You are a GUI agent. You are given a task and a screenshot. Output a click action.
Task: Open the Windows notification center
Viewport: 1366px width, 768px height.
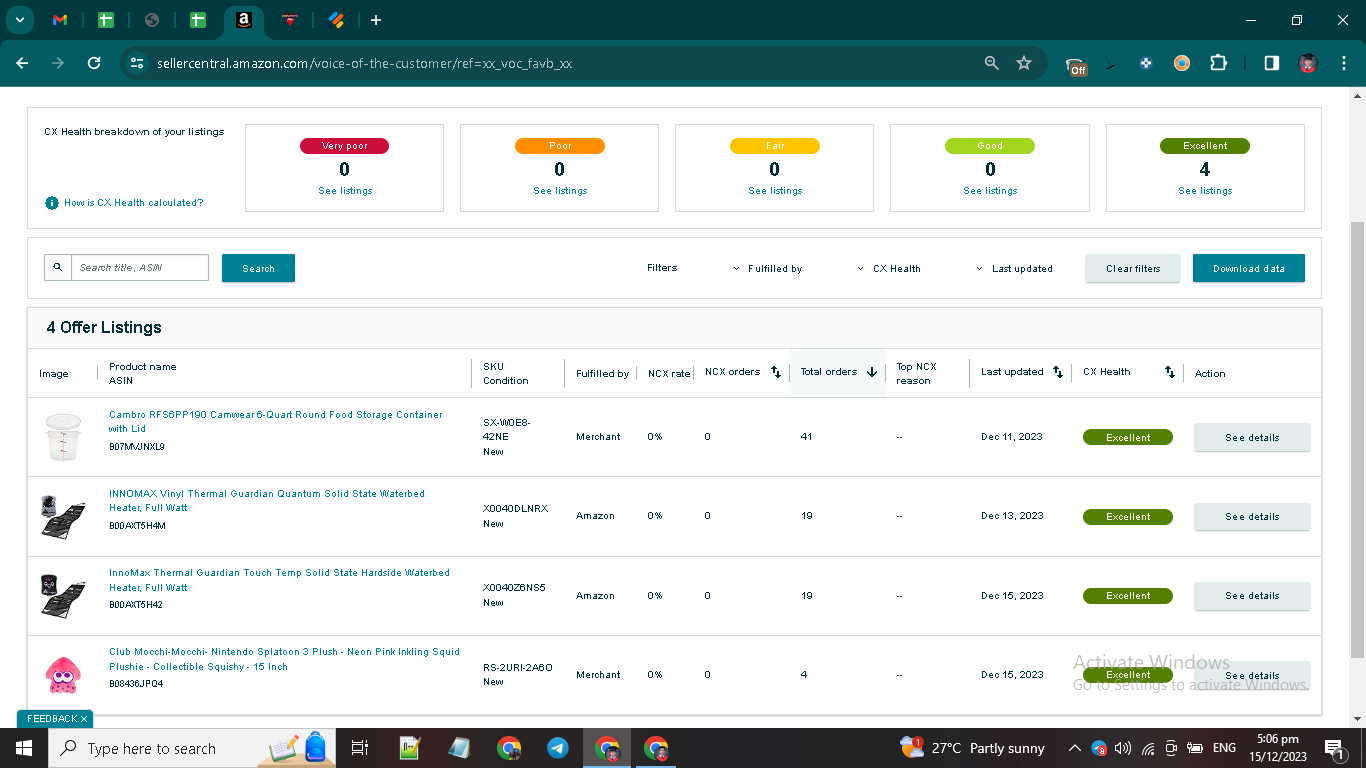pyautogui.click(x=1334, y=748)
